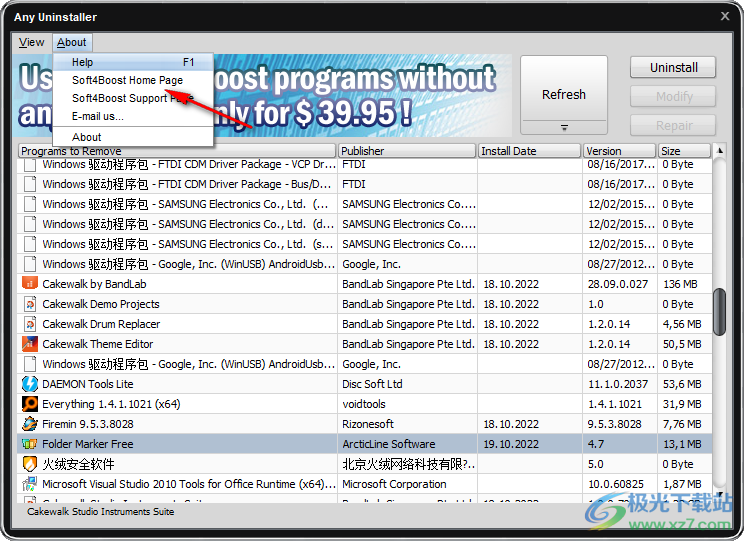This screenshot has width=744, height=541.
Task: Click the 28.09.0.027 version cell
Action: point(618,284)
